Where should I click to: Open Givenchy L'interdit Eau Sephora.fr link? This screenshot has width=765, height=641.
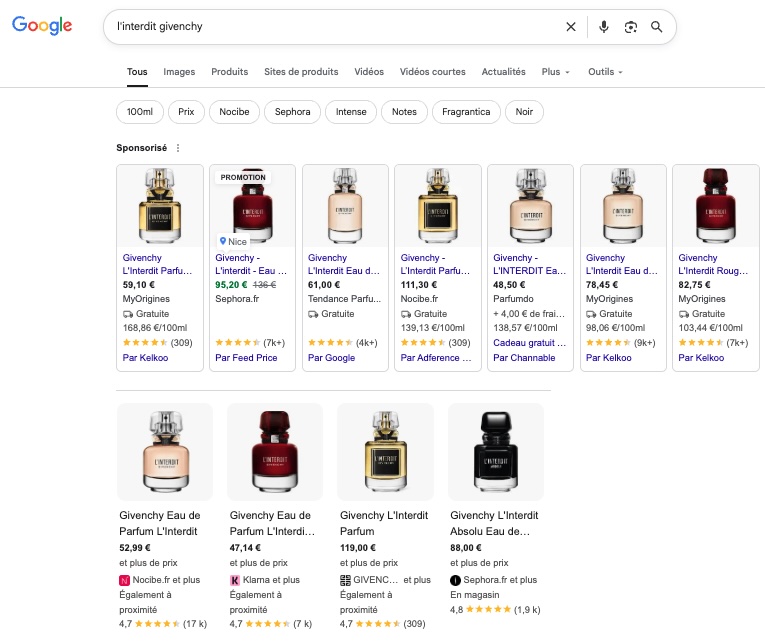pos(251,264)
